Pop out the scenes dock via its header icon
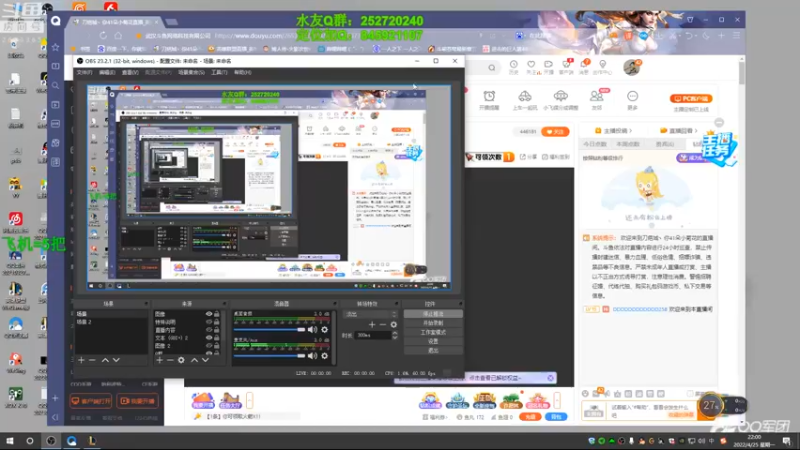Screen dimensions: 800x450 [146, 304]
